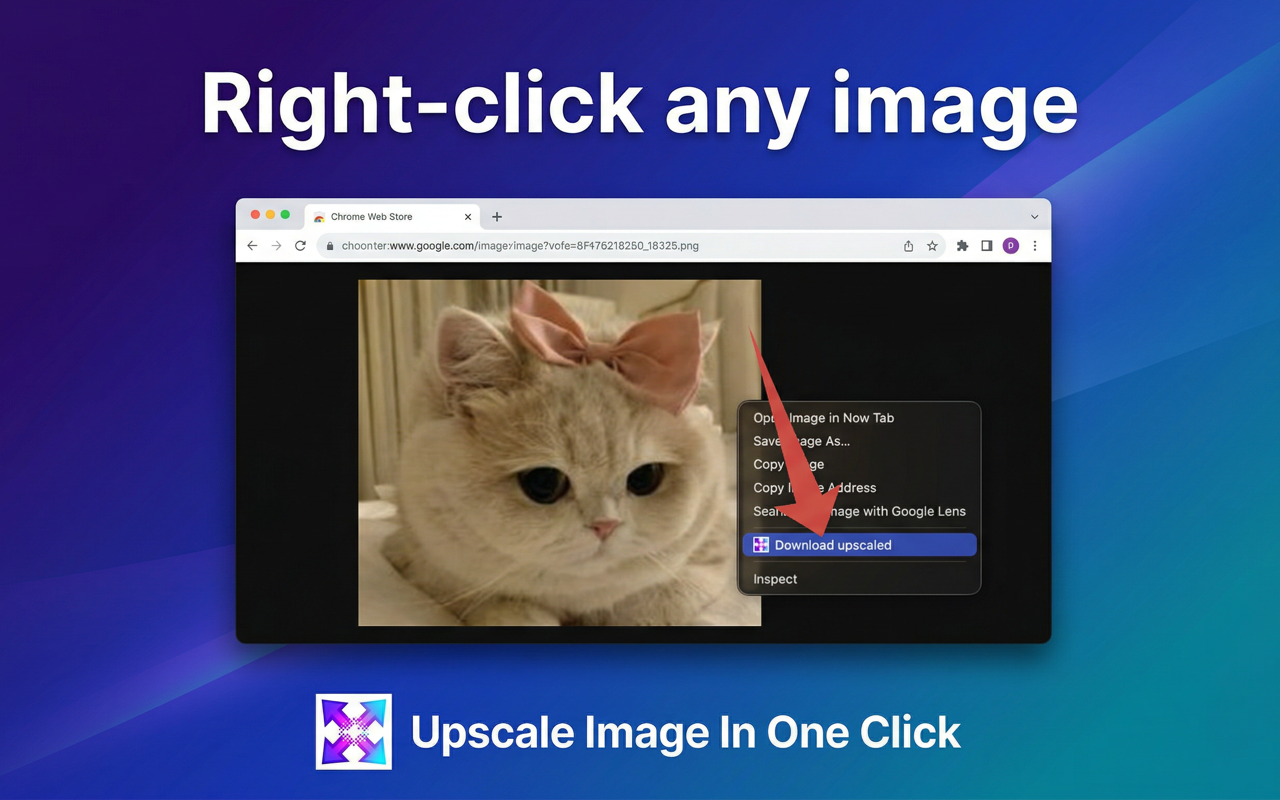Close the Chrome Web Store tab

tap(468, 217)
